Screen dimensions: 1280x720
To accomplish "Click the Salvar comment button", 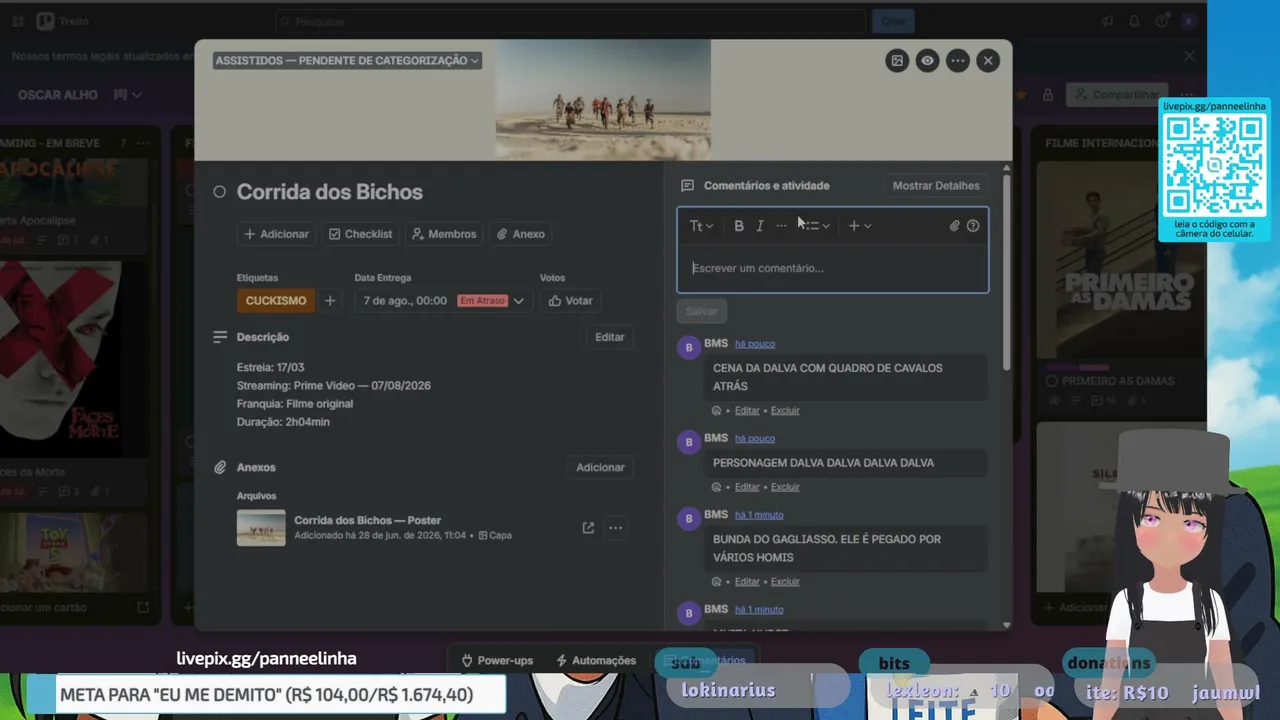I will click(x=702, y=311).
